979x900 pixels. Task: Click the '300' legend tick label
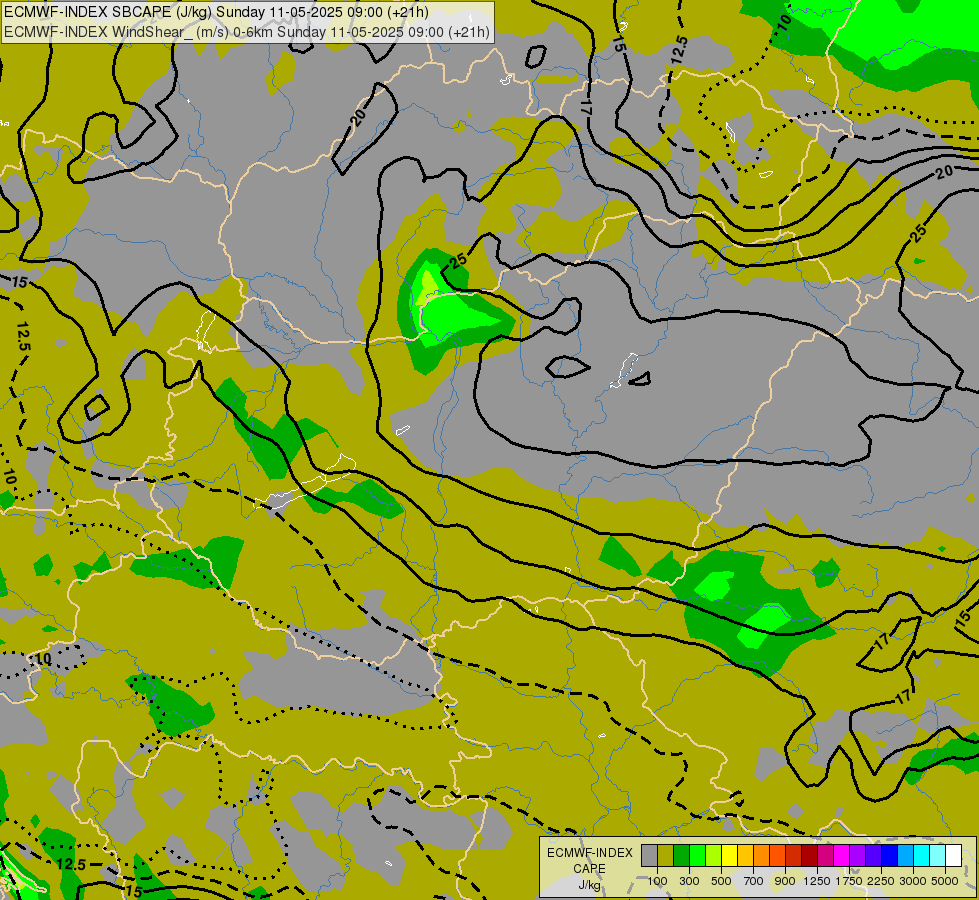tap(689, 881)
